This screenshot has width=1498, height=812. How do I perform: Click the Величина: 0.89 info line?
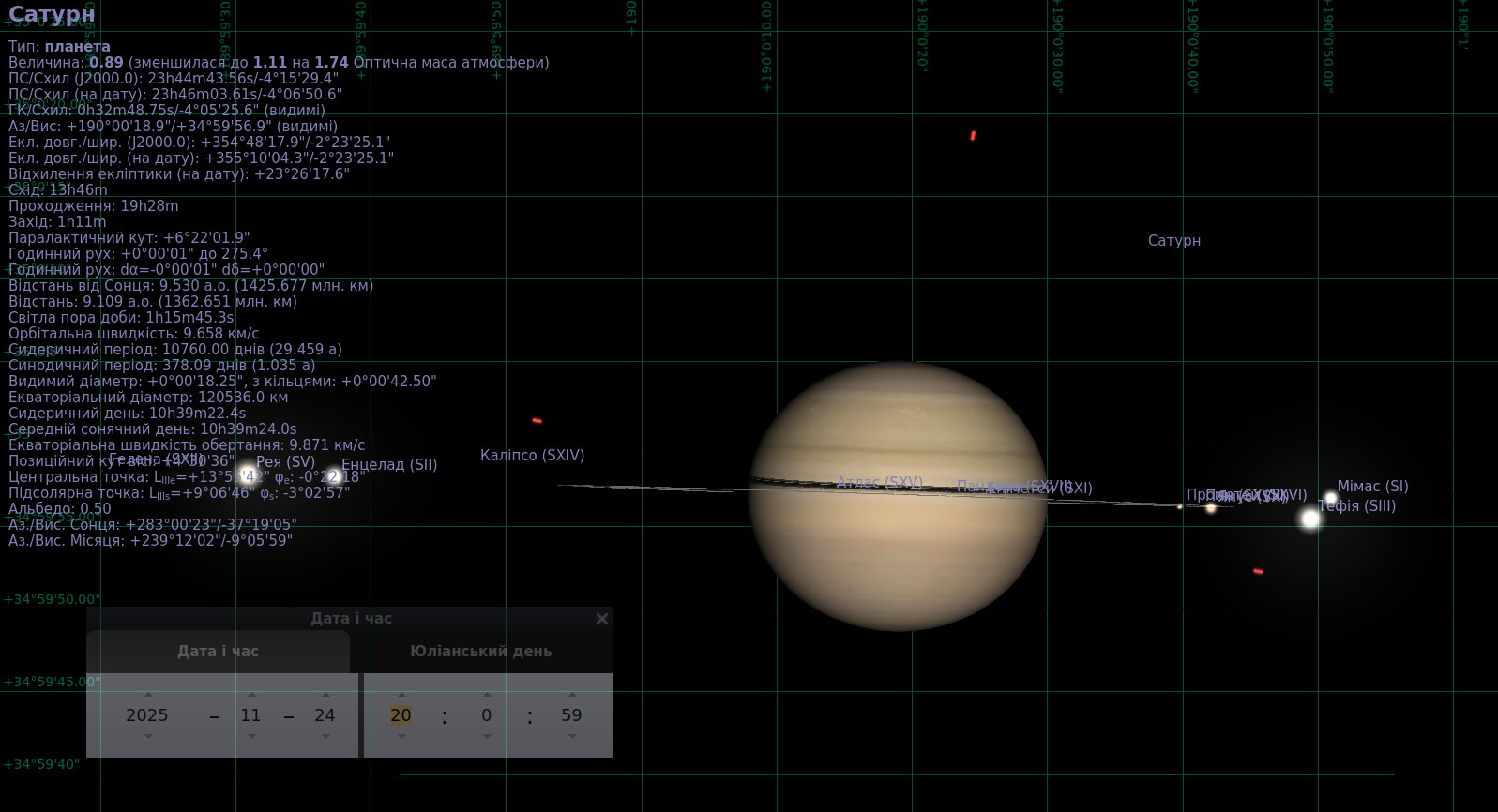point(279,63)
